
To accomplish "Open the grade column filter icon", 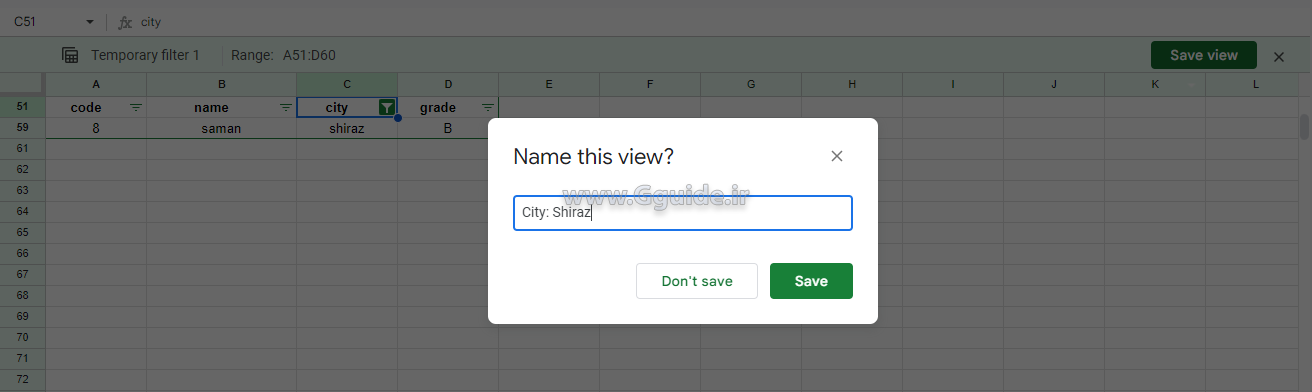I will (x=488, y=107).
